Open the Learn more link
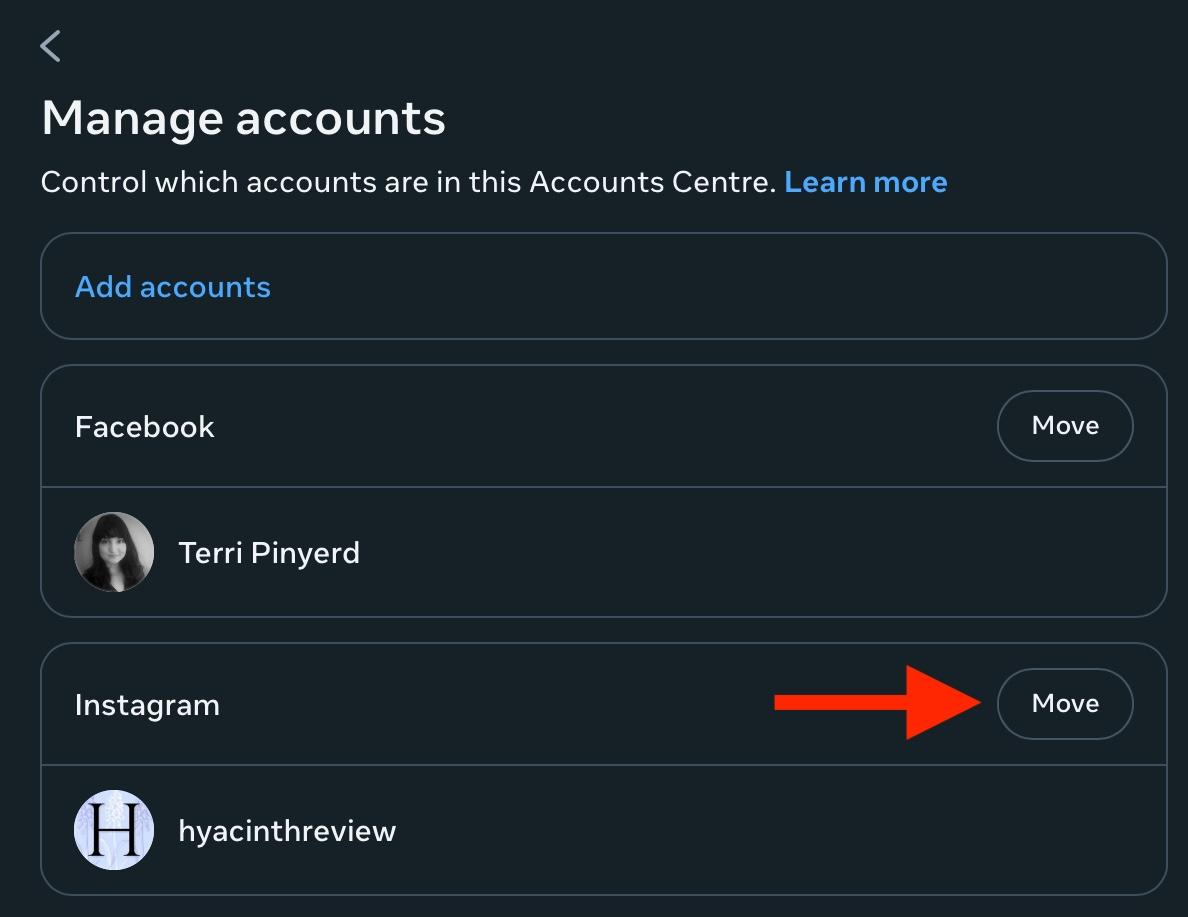1188x917 pixels. point(866,182)
